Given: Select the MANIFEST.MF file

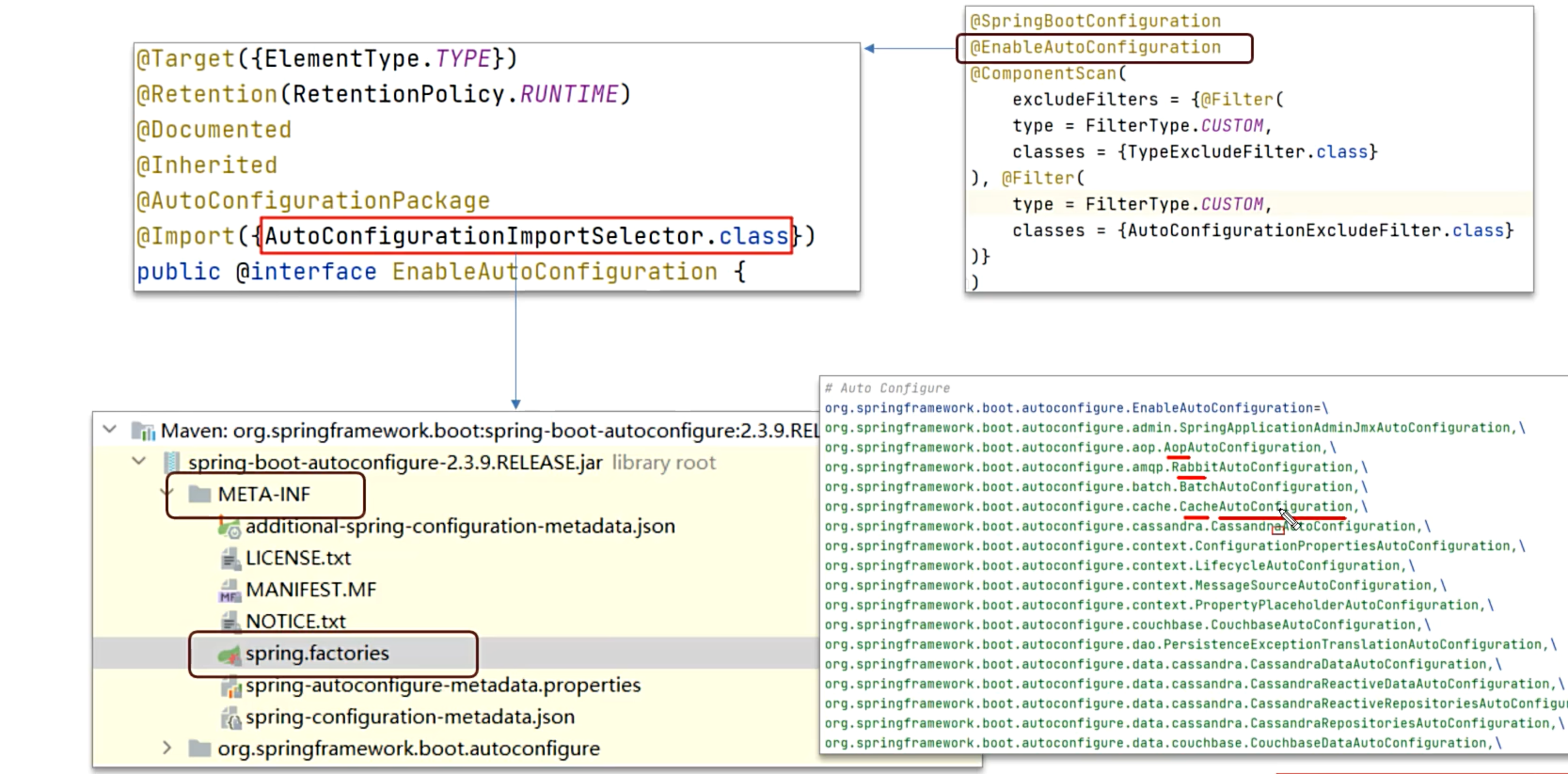Looking at the screenshot, I should (x=311, y=590).
